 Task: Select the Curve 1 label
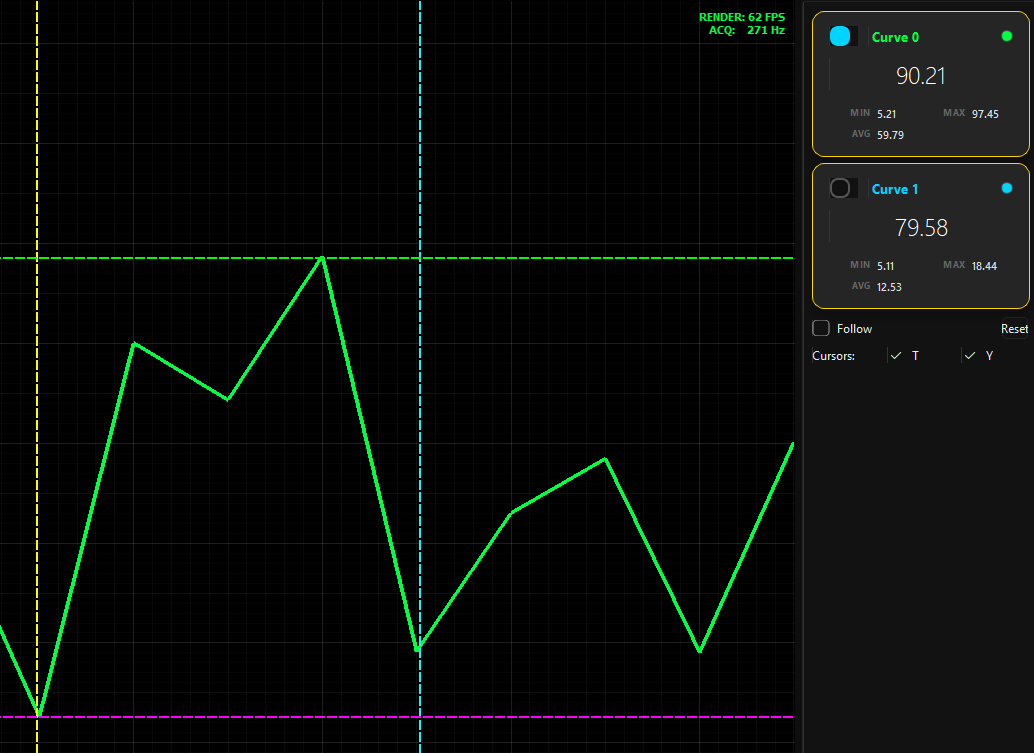pyautogui.click(x=895, y=189)
